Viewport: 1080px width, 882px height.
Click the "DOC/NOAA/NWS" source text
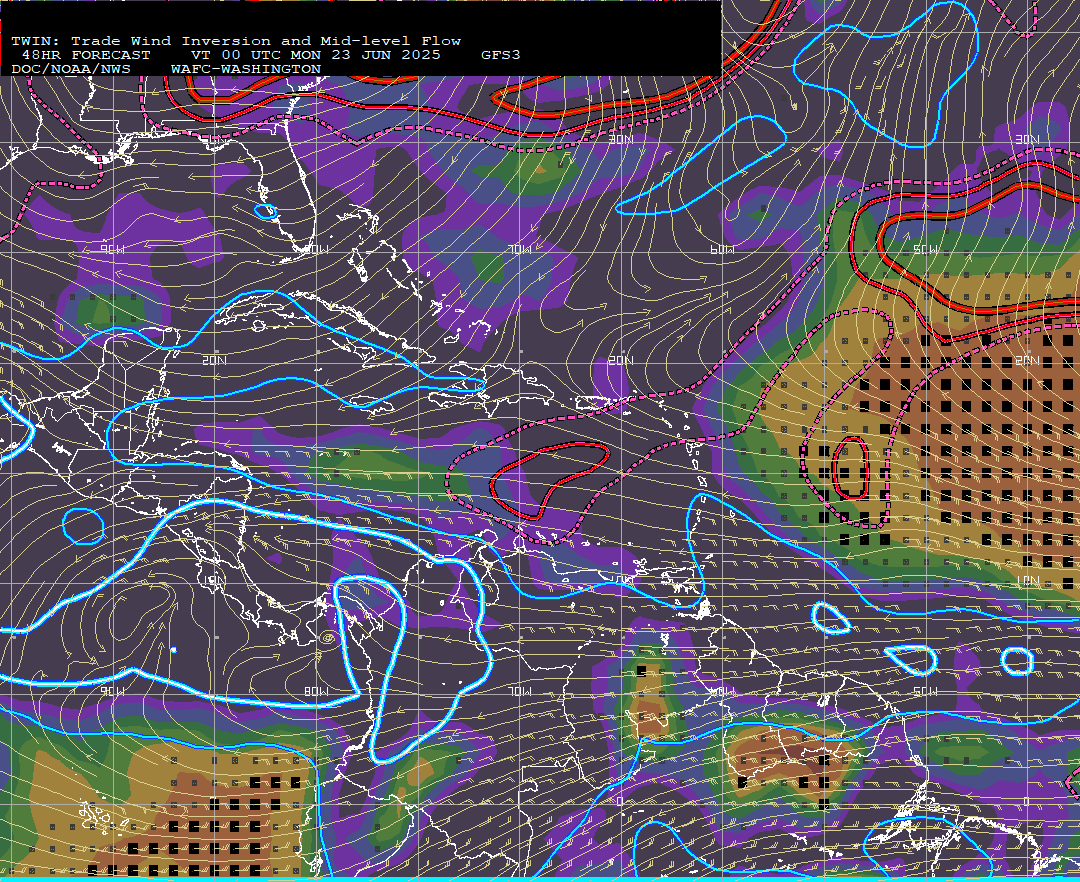71,70
